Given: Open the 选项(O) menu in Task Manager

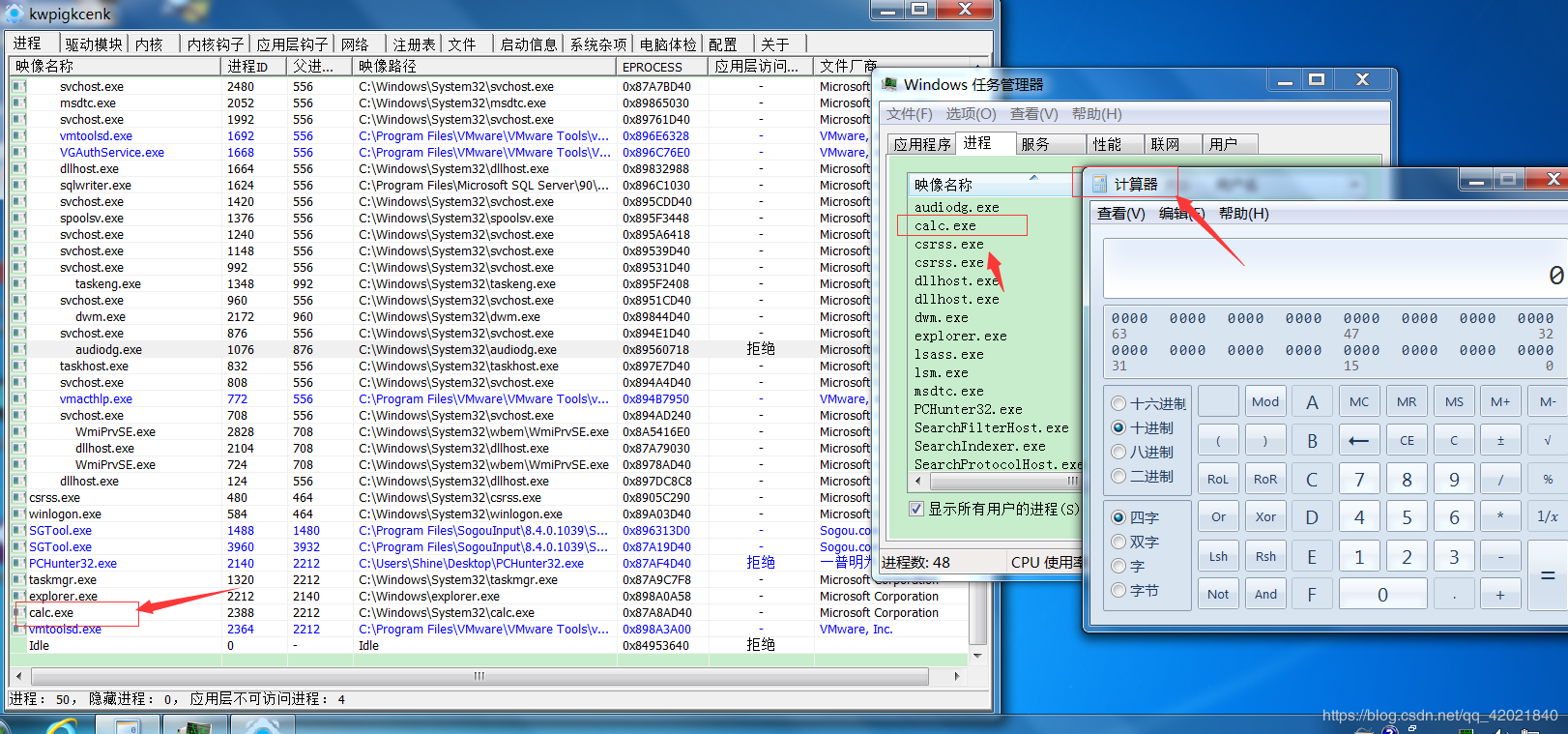Looking at the screenshot, I should tap(971, 114).
